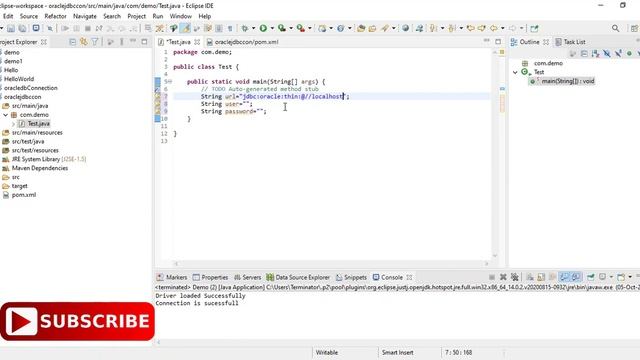Toggle Hide Fields in Outline toolbar
The width and height of the screenshot is (640, 360).
click(x=607, y=53)
